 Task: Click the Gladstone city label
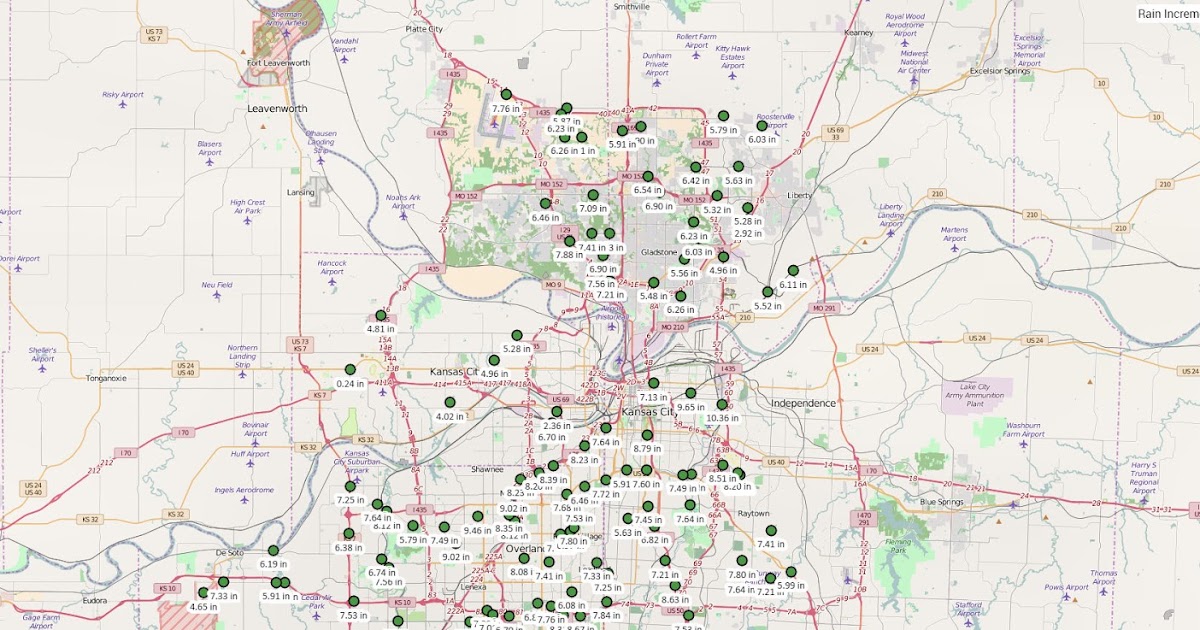click(659, 252)
